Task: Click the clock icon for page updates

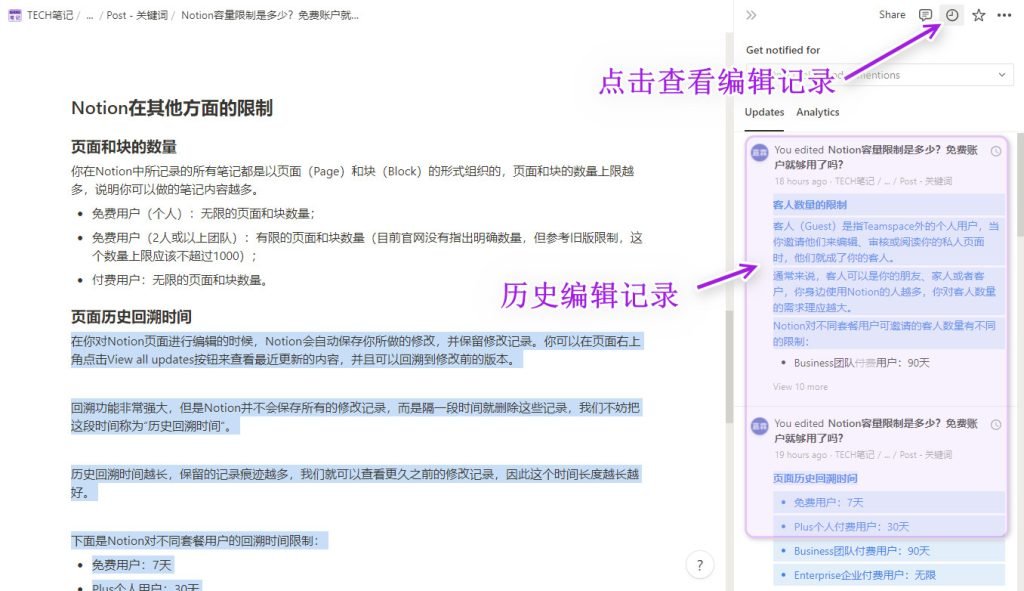Action: 952,15
